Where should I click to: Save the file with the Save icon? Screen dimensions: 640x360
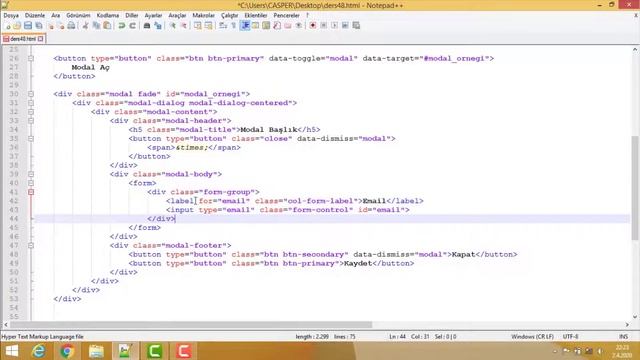pyautogui.click(x=28, y=26)
